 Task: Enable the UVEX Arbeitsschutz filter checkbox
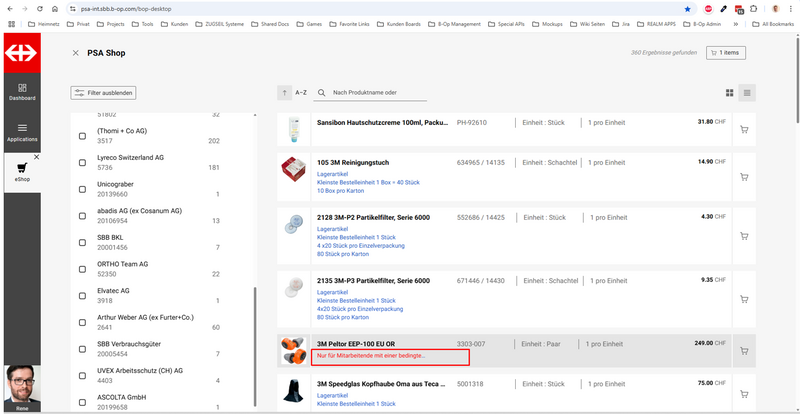click(x=82, y=376)
